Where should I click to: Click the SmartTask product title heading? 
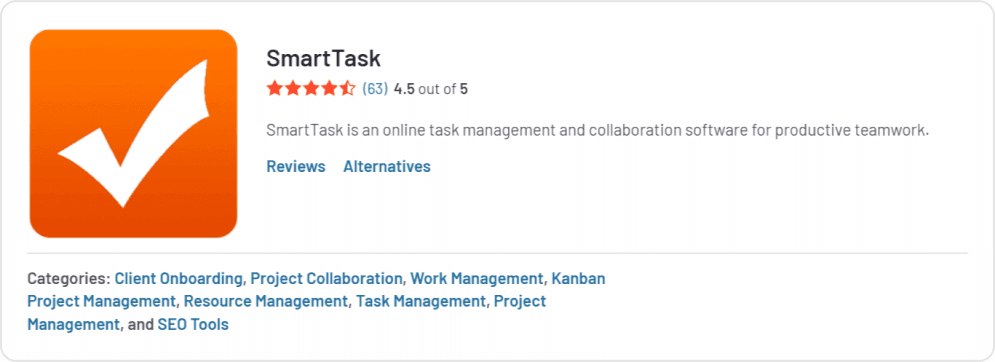(323, 58)
